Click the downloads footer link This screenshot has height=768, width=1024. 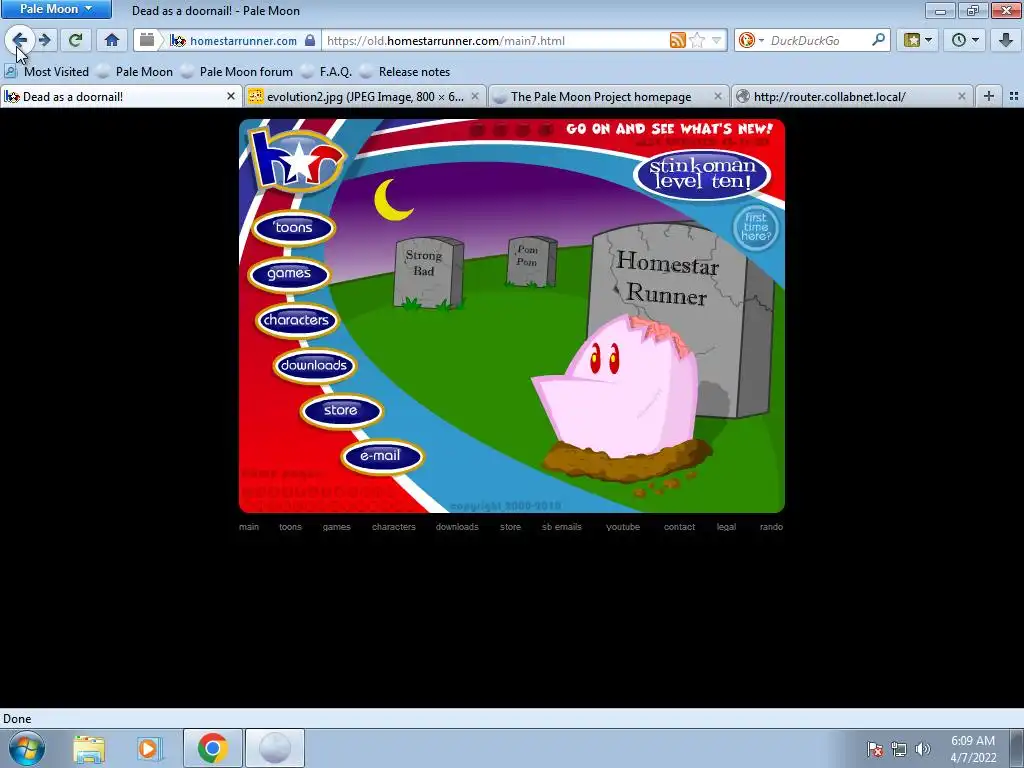click(457, 527)
